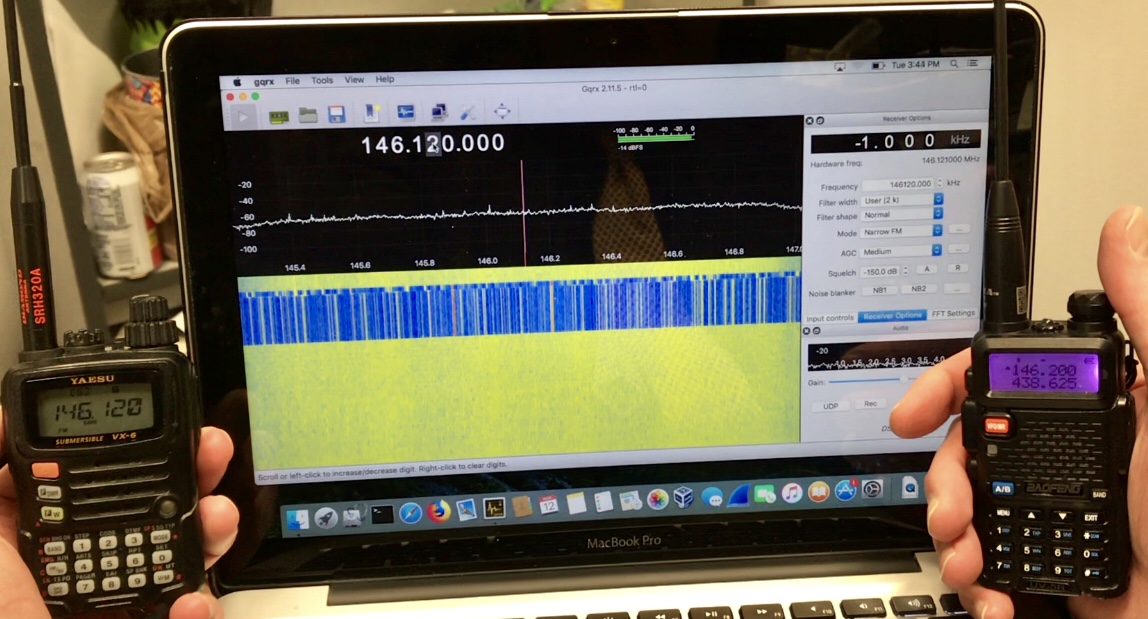Open Launchpad rocket in the Dock
Image resolution: width=1148 pixels, height=619 pixels.
tap(325, 518)
